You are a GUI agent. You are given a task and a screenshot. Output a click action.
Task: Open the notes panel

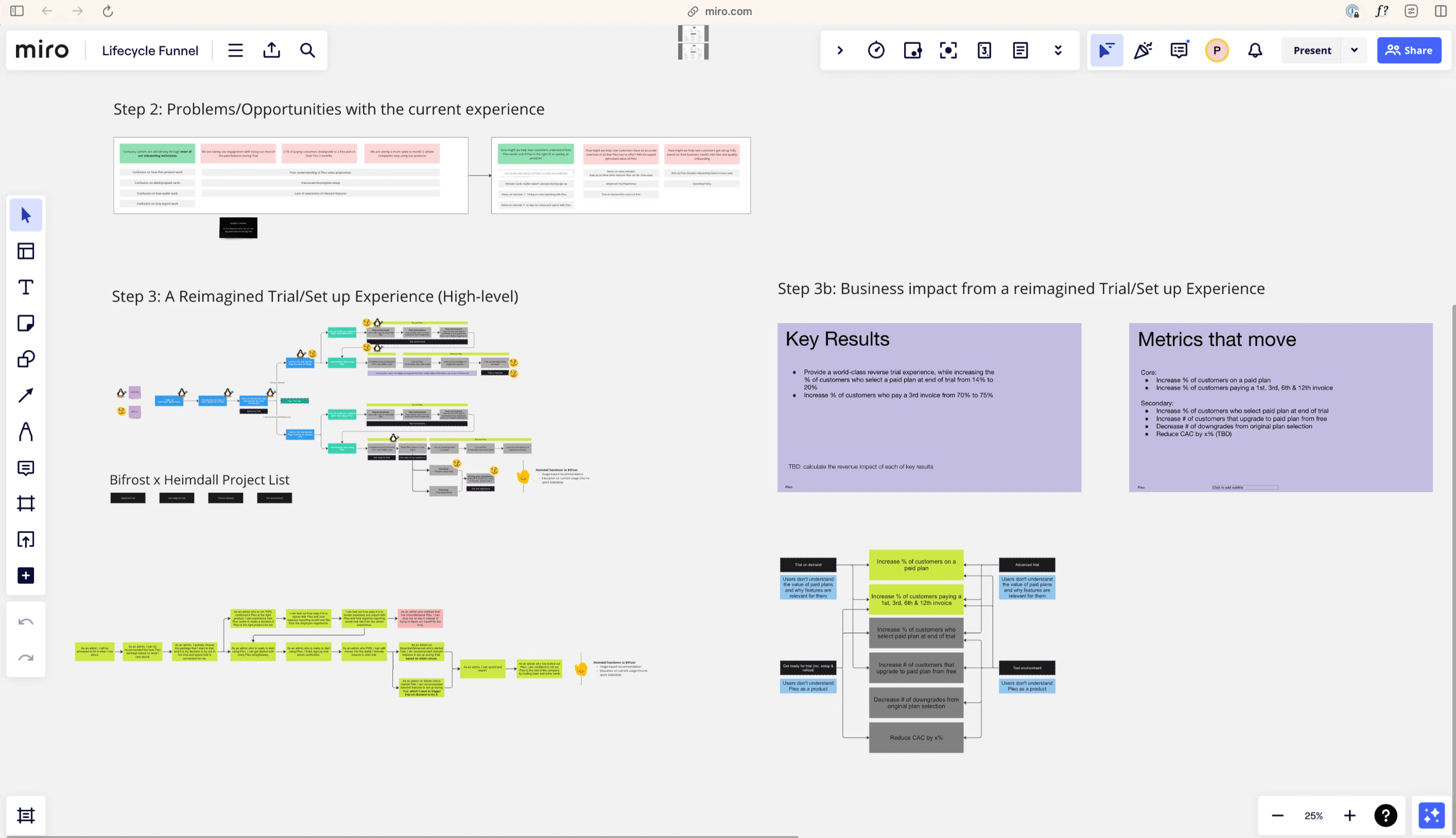[x=1020, y=50]
